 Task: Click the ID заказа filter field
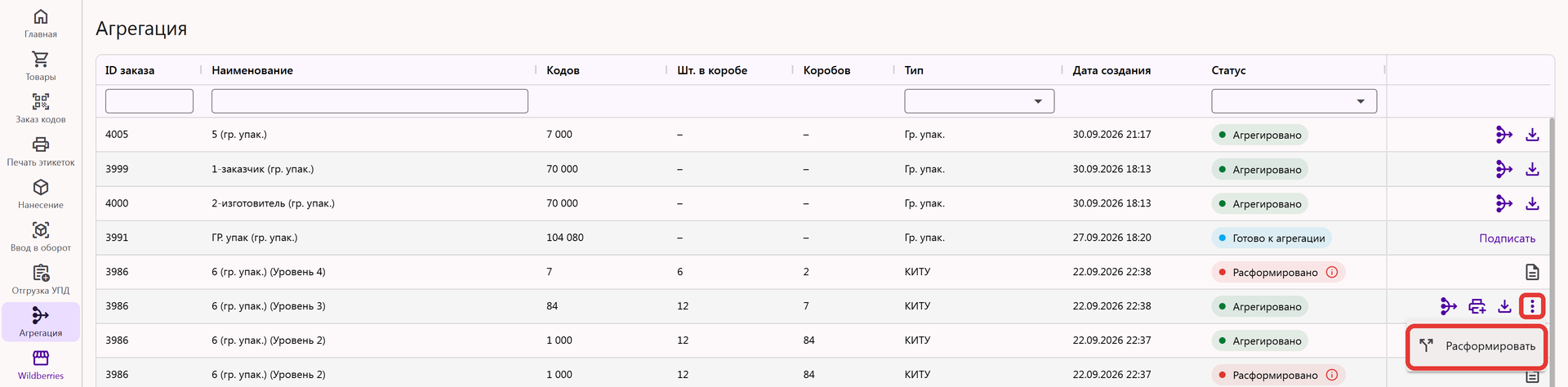pyautogui.click(x=149, y=101)
